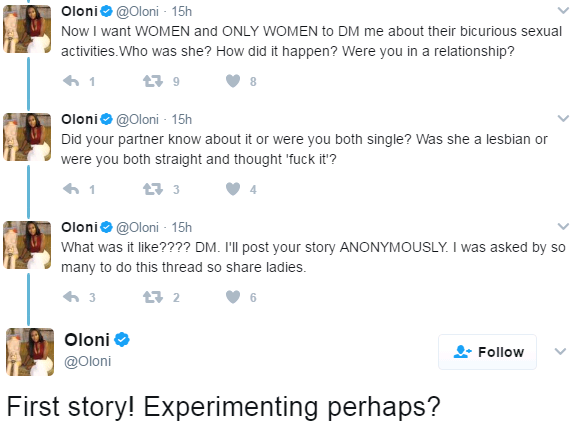
Task: Open options chevron on first tweet
Action: pos(563,10)
